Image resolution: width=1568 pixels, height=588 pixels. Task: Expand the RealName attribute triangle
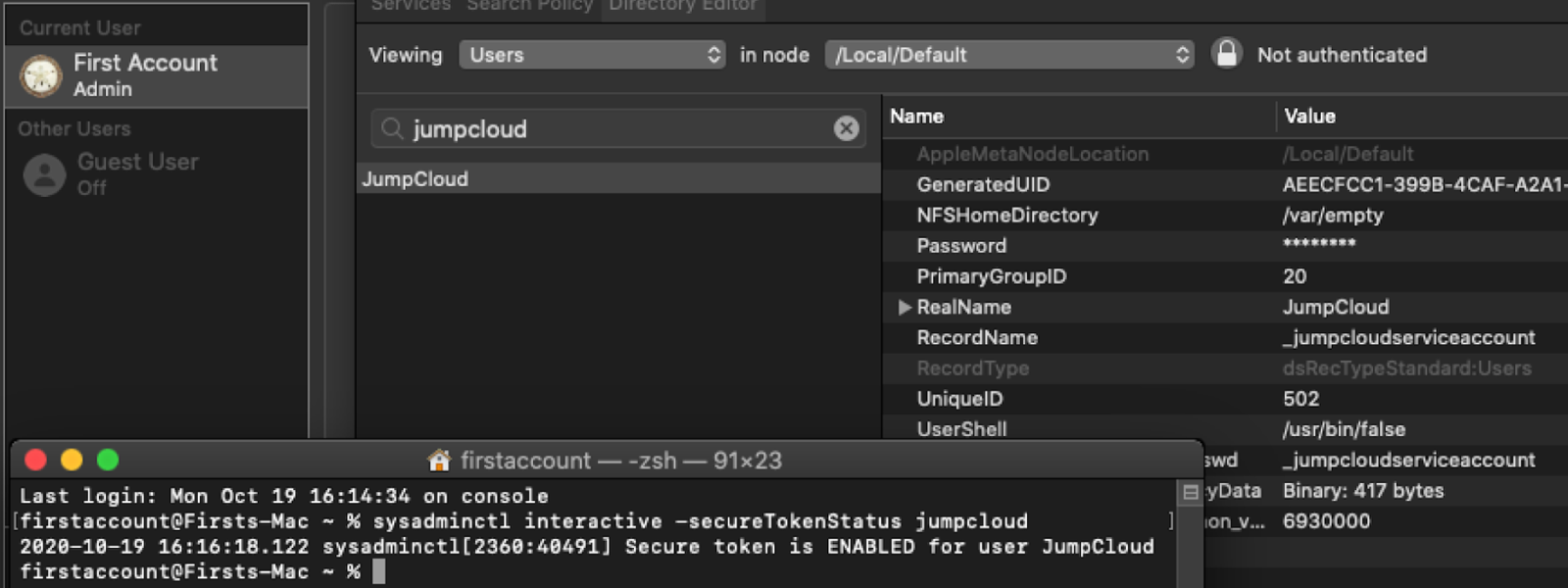905,307
